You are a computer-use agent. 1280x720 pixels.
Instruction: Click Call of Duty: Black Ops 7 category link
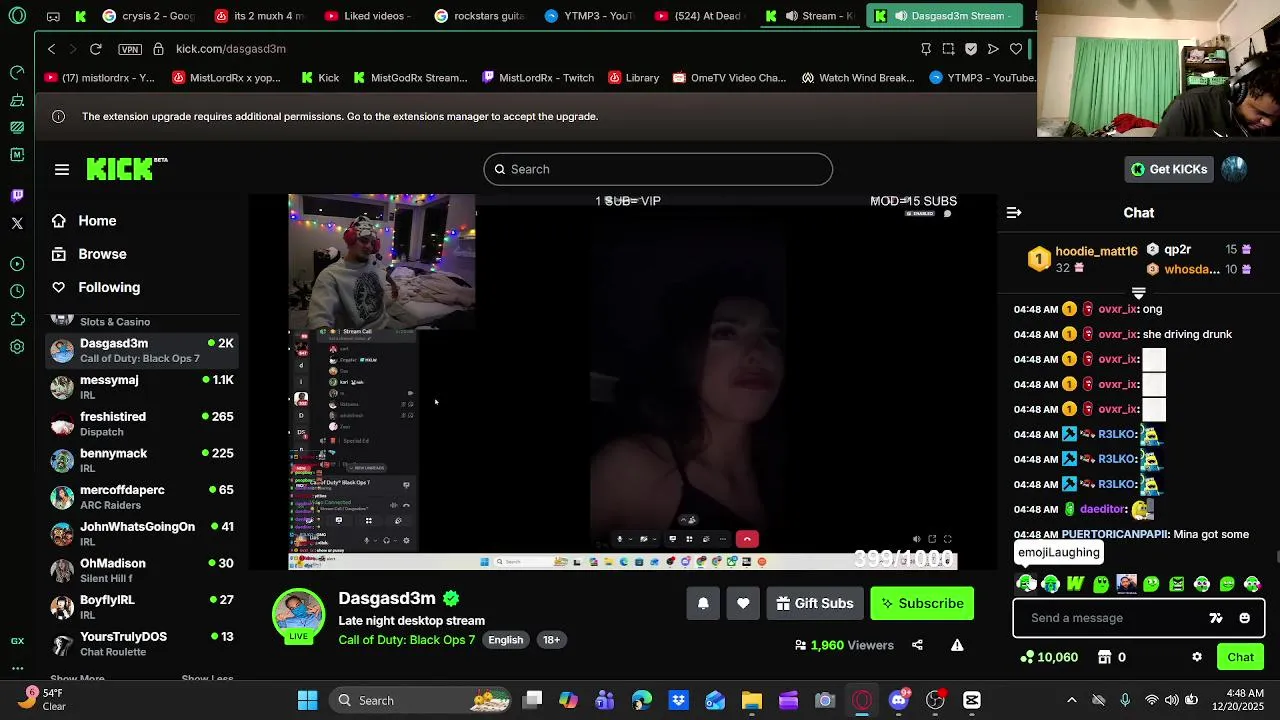pyautogui.click(x=407, y=640)
